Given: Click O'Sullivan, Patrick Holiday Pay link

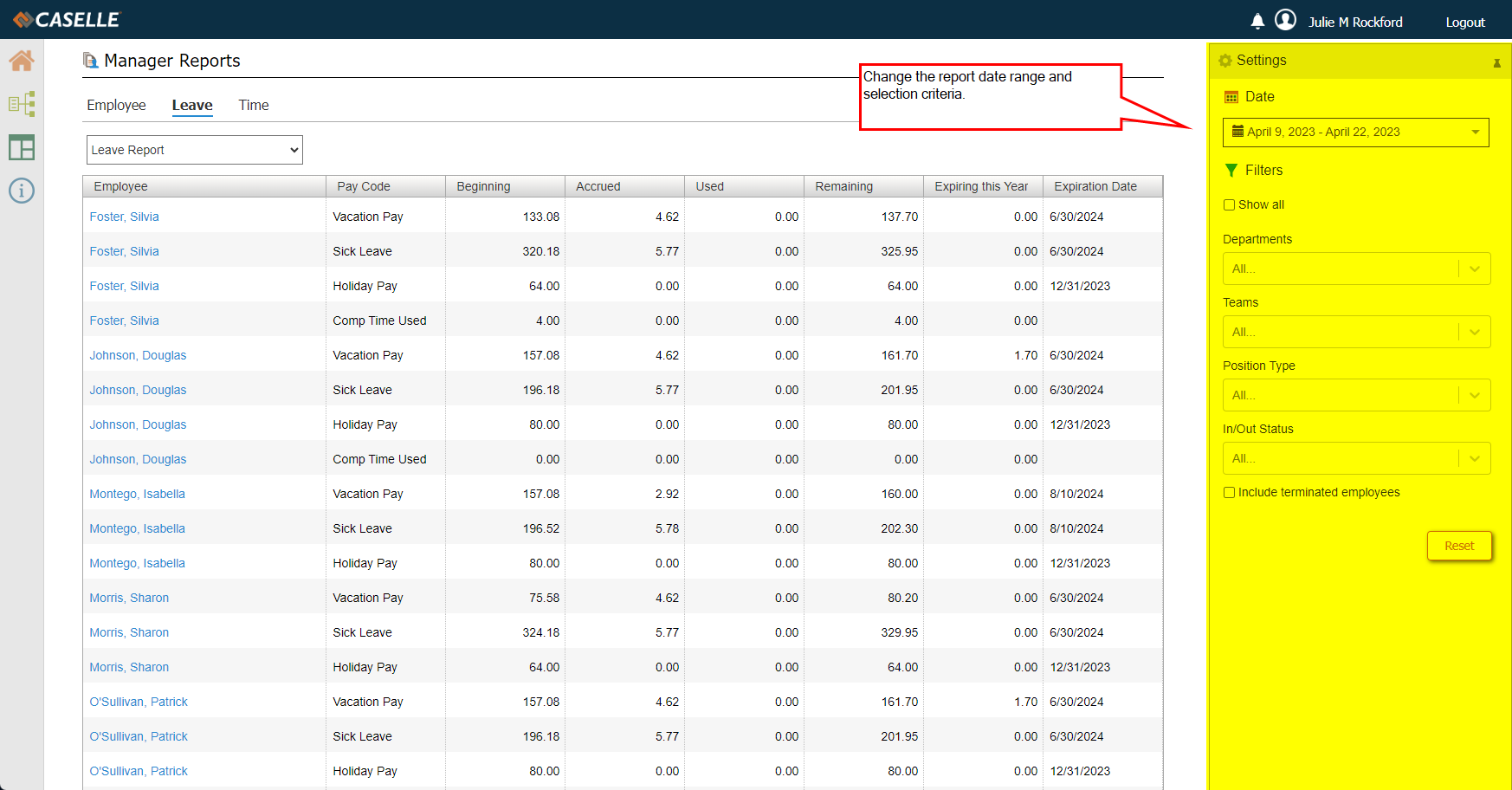Looking at the screenshot, I should click(139, 771).
